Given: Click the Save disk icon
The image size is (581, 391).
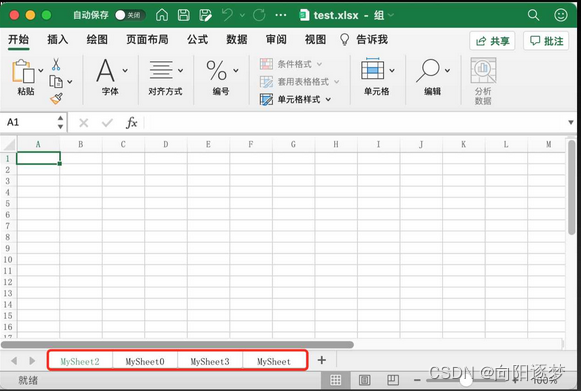Looking at the screenshot, I should [183, 15].
